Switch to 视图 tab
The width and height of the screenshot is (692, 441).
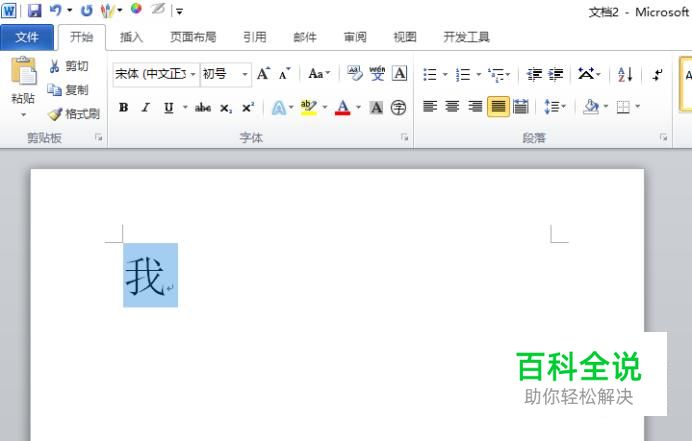point(405,37)
